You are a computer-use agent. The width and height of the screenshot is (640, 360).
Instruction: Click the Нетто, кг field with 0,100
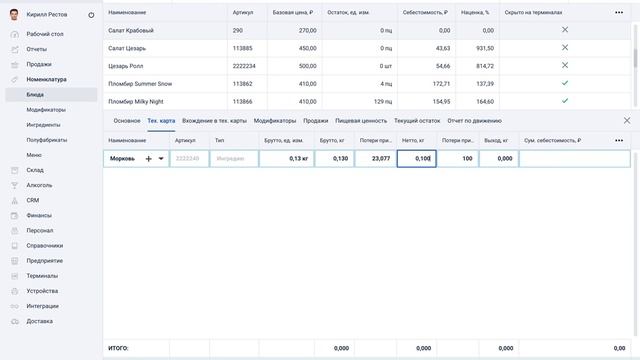pos(417,159)
